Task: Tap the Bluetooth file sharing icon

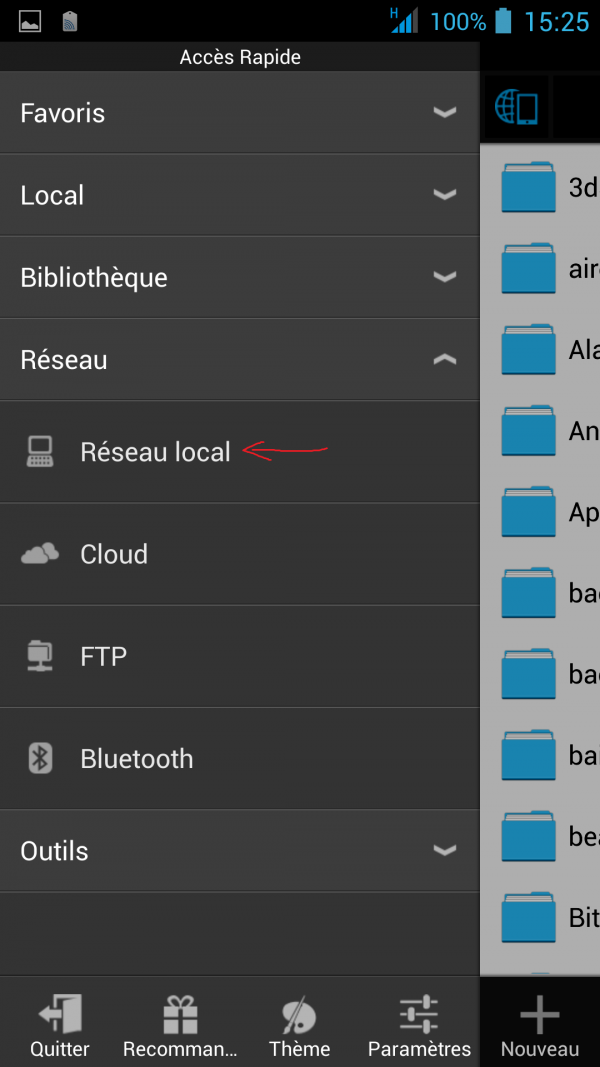Action: point(39,758)
